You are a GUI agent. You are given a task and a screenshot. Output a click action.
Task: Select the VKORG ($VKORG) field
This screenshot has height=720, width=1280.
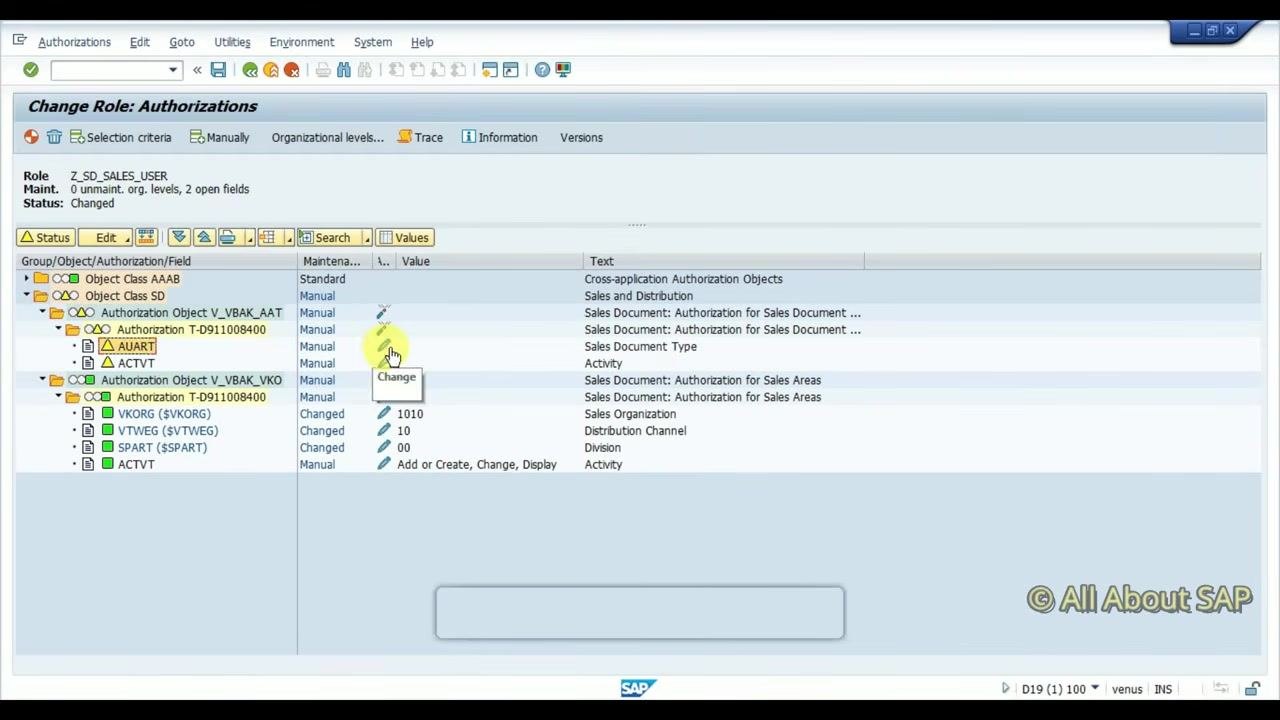point(164,414)
